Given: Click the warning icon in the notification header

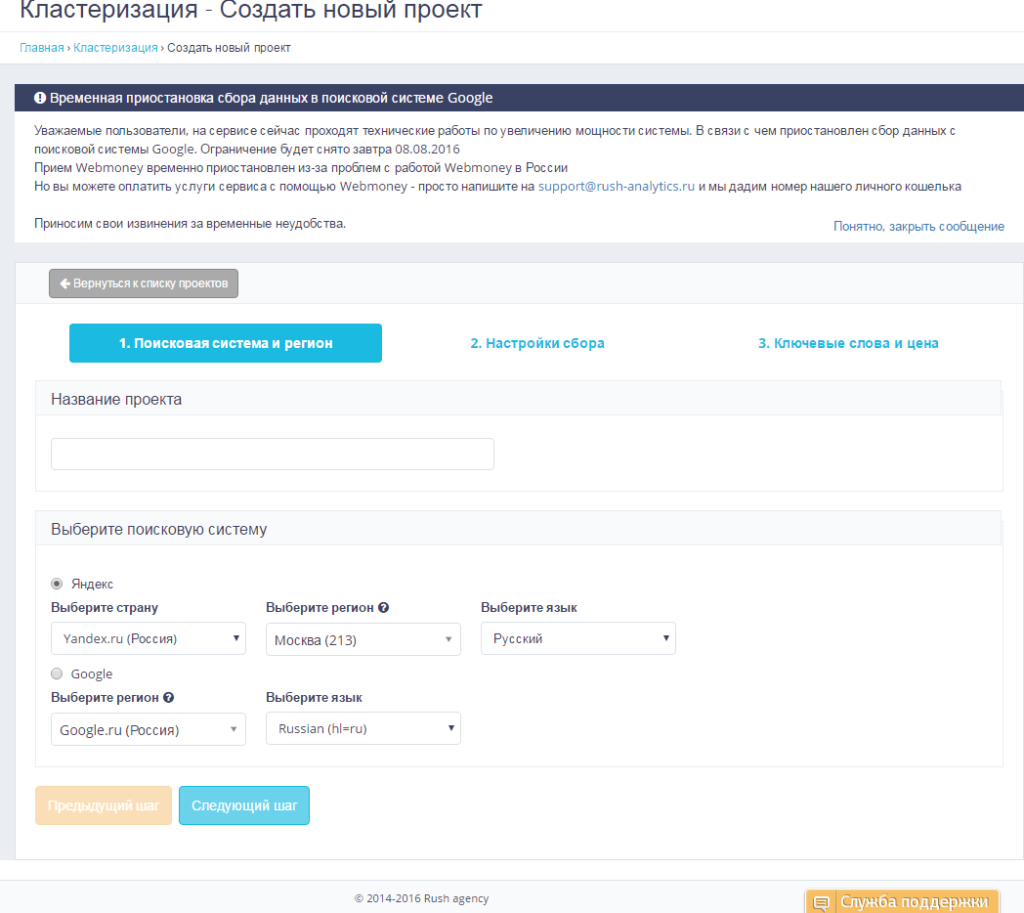Looking at the screenshot, I should pos(40,98).
